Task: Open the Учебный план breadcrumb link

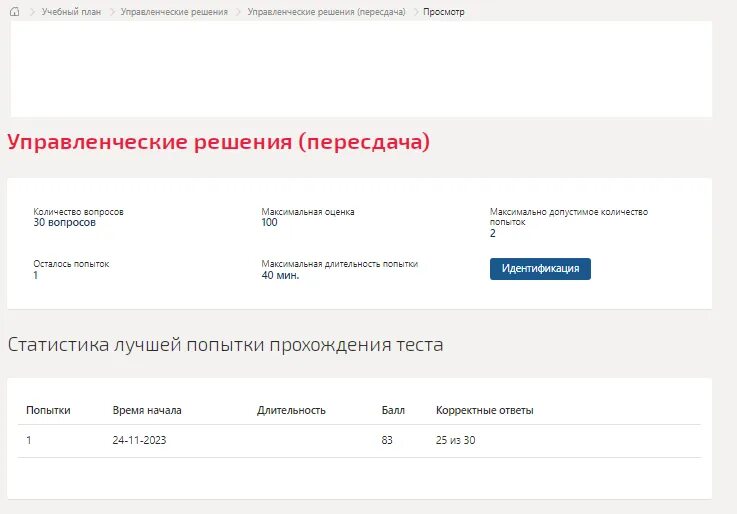Action: (x=71, y=12)
